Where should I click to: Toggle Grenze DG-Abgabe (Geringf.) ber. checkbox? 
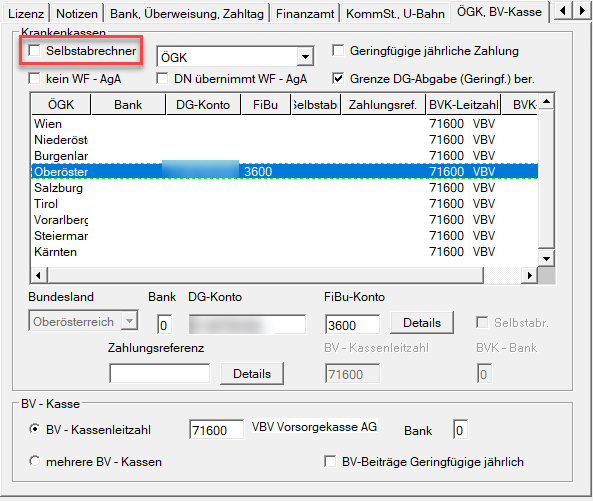338,79
